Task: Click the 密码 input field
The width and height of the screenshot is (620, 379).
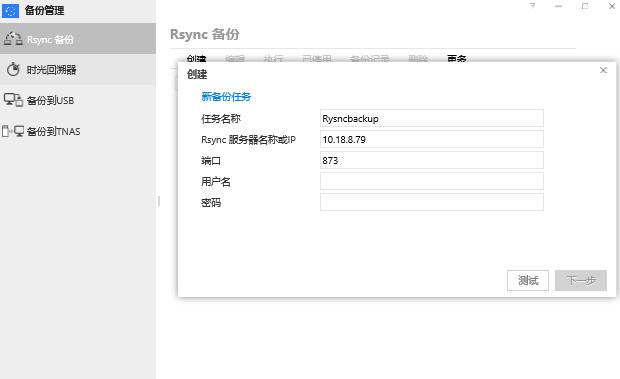Action: click(x=432, y=202)
